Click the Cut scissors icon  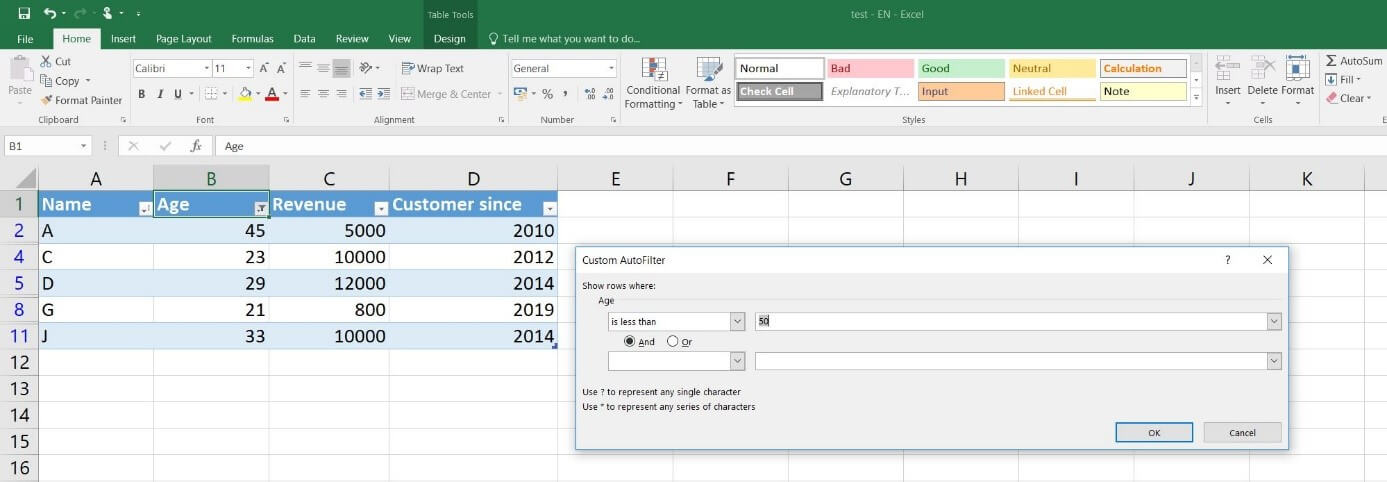pos(46,62)
